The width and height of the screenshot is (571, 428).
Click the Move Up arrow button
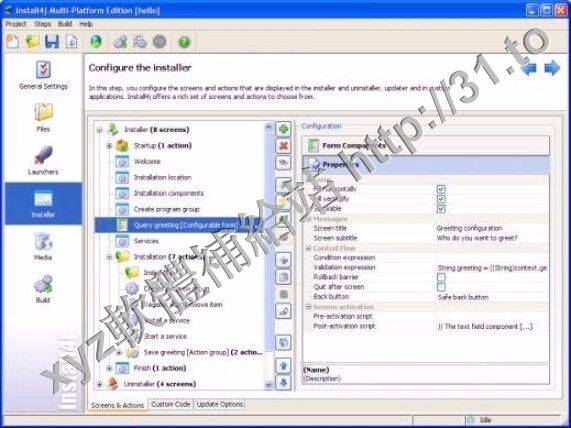tap(283, 365)
